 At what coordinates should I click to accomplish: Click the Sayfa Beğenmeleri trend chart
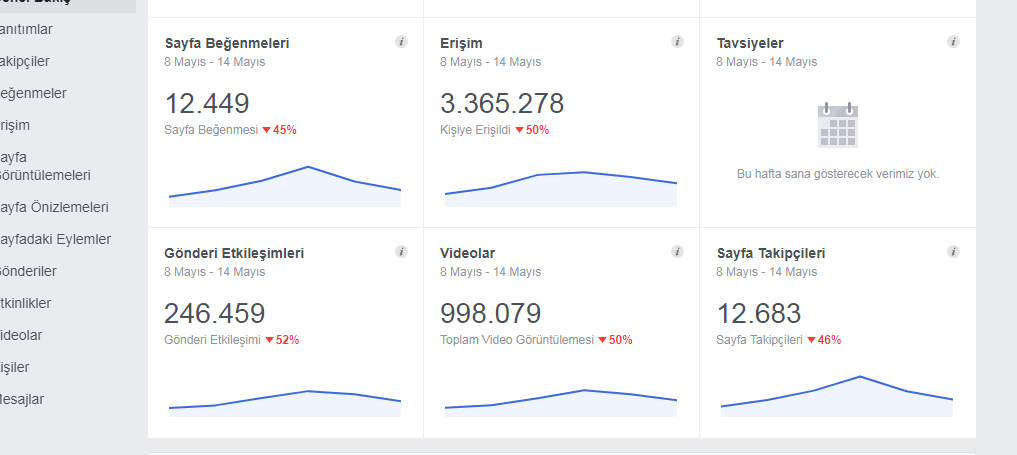pyautogui.click(x=285, y=187)
